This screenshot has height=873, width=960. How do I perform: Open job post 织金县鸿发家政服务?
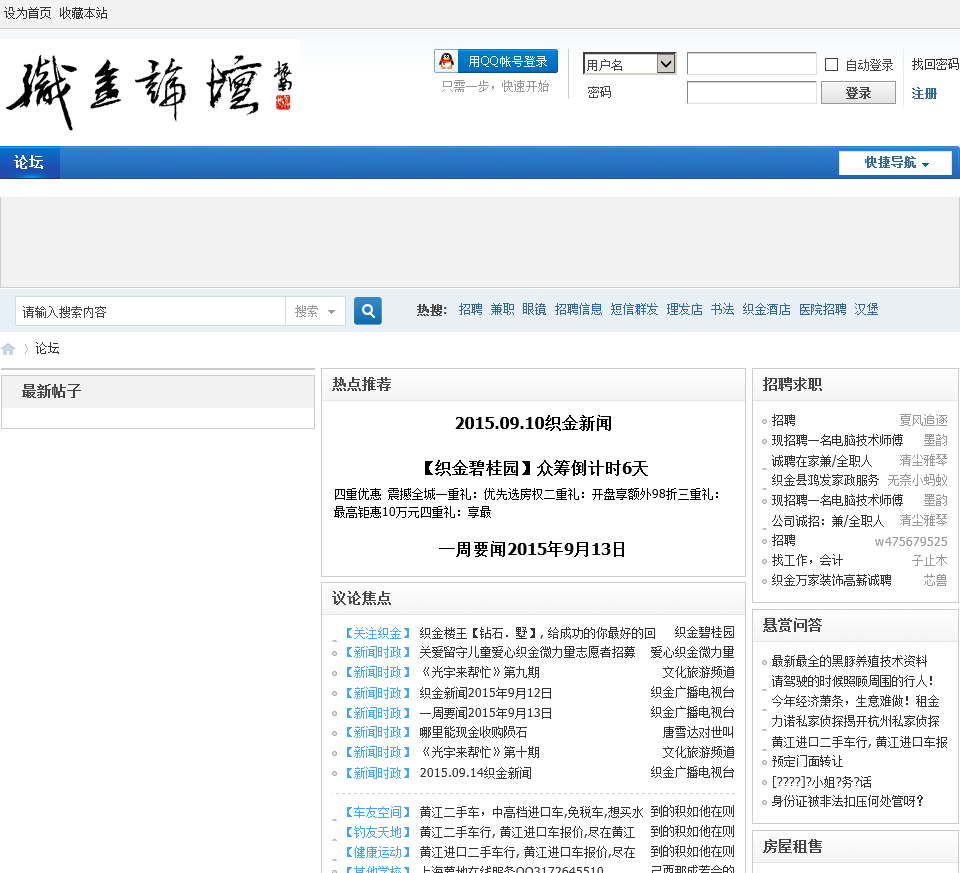tap(825, 481)
